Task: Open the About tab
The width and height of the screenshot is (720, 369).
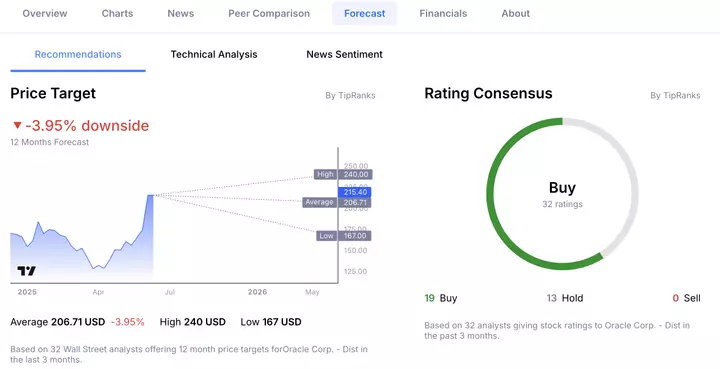Action: [516, 13]
